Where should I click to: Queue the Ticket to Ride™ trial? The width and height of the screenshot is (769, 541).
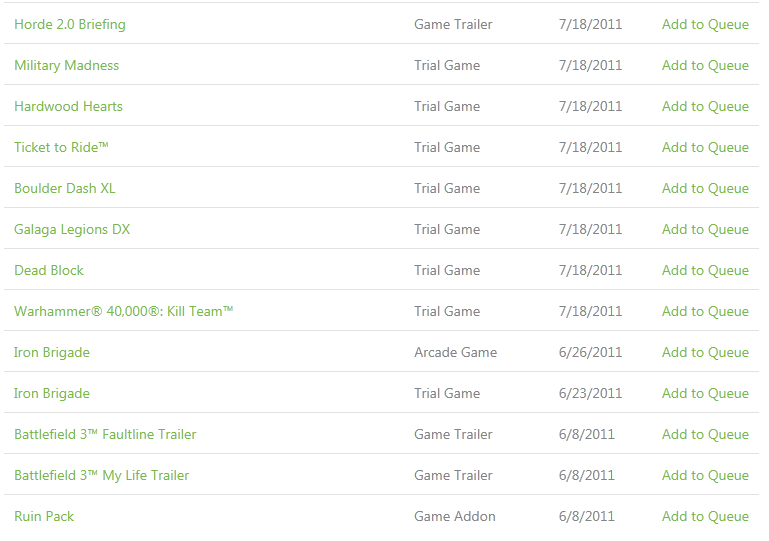point(705,147)
